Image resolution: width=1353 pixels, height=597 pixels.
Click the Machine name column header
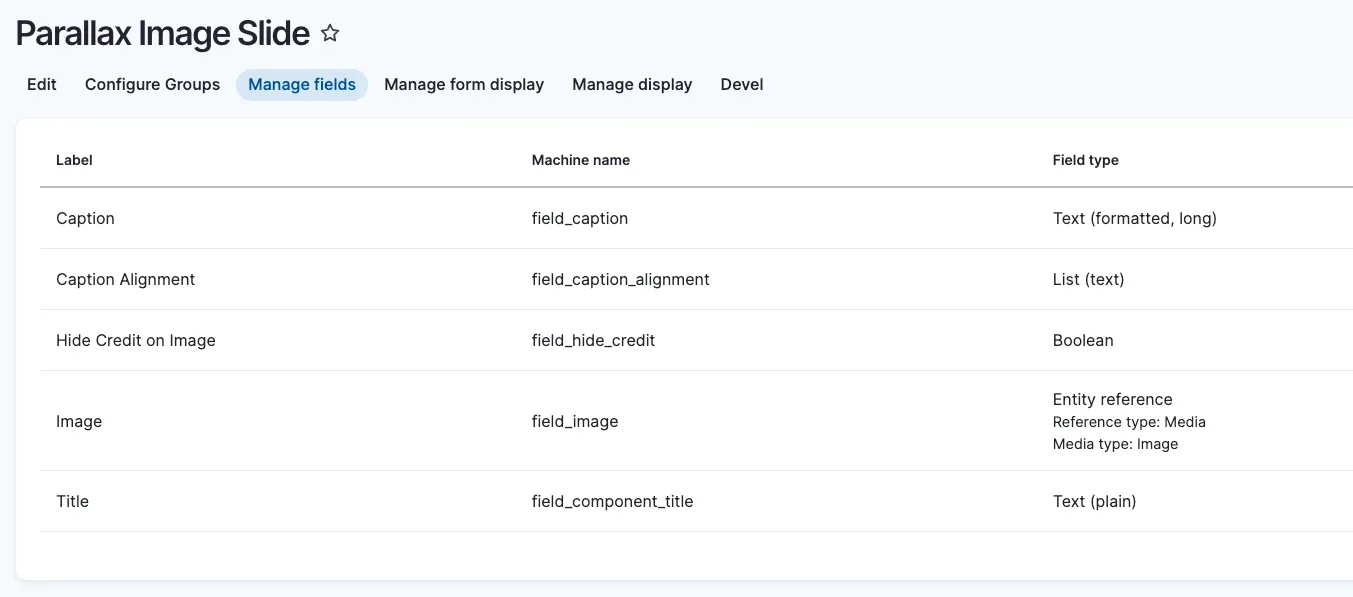click(581, 160)
